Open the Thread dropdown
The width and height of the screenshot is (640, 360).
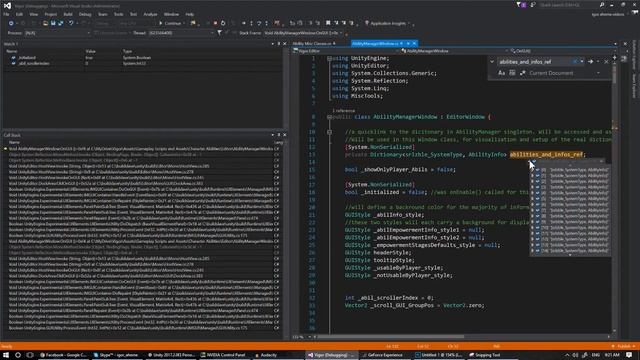[x=181, y=33]
